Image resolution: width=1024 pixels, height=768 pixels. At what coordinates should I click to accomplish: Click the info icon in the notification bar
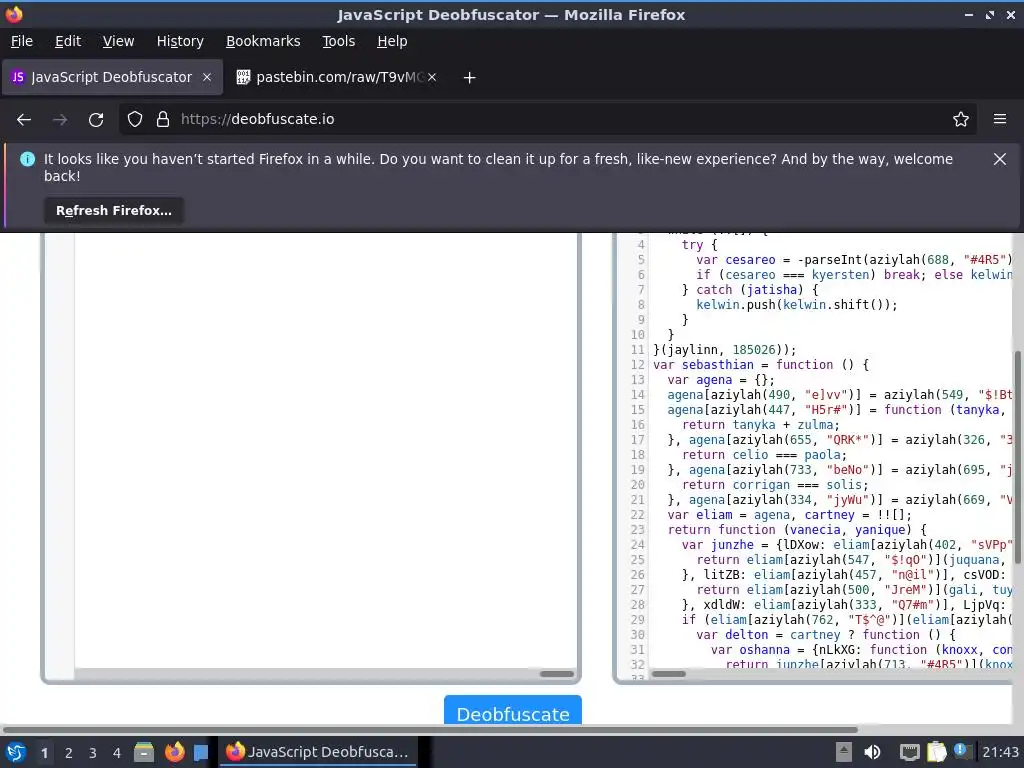(27, 159)
